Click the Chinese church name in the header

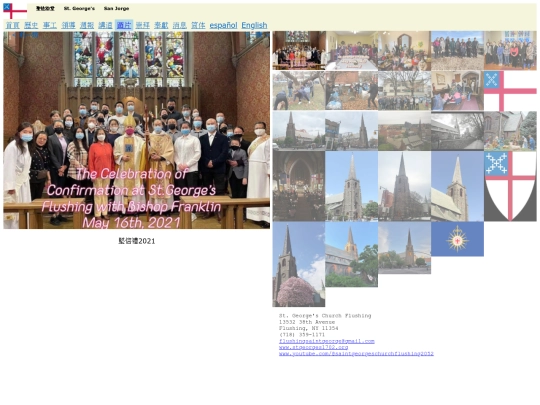click(45, 8)
